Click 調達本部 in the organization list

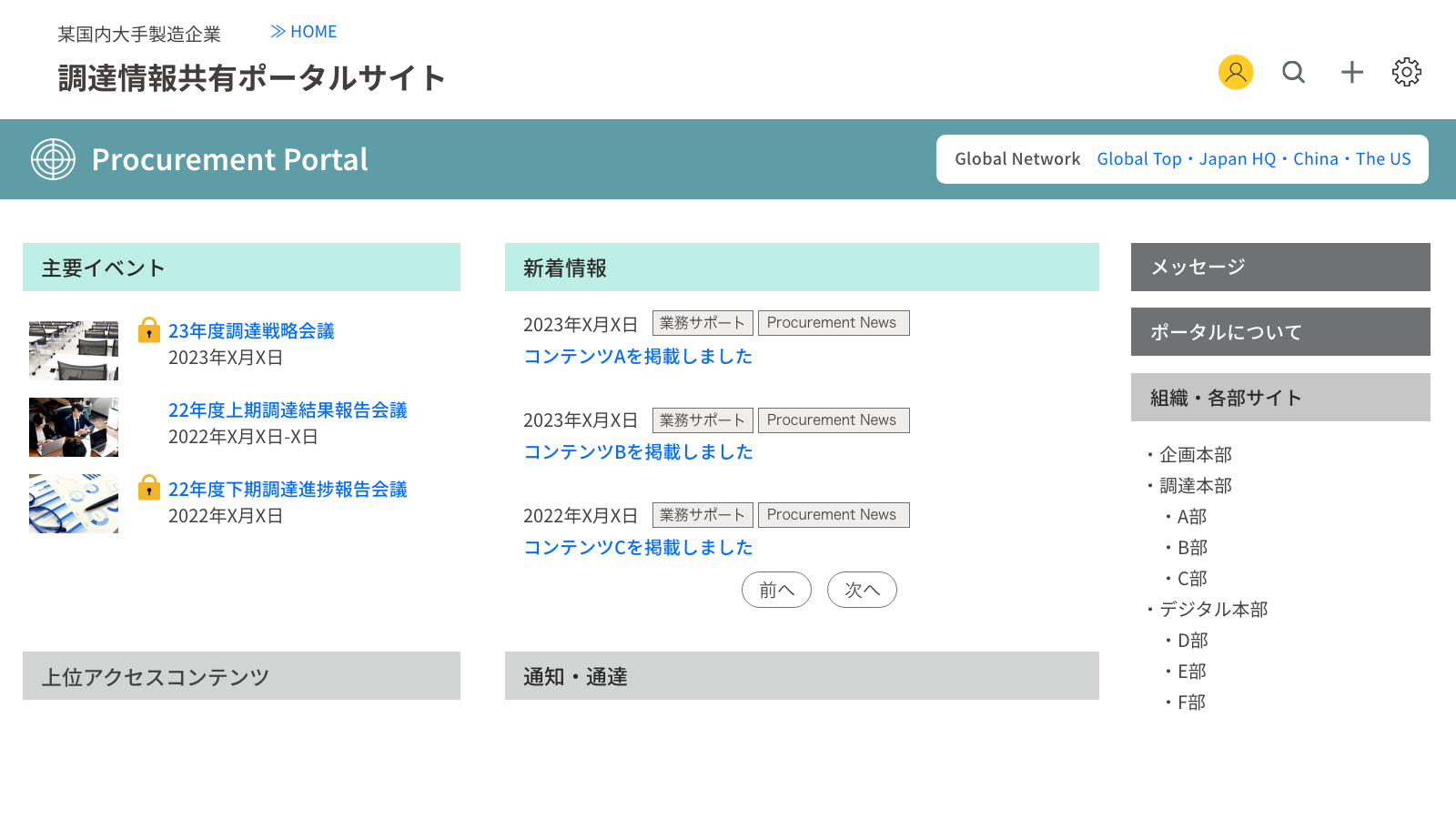(x=1195, y=485)
